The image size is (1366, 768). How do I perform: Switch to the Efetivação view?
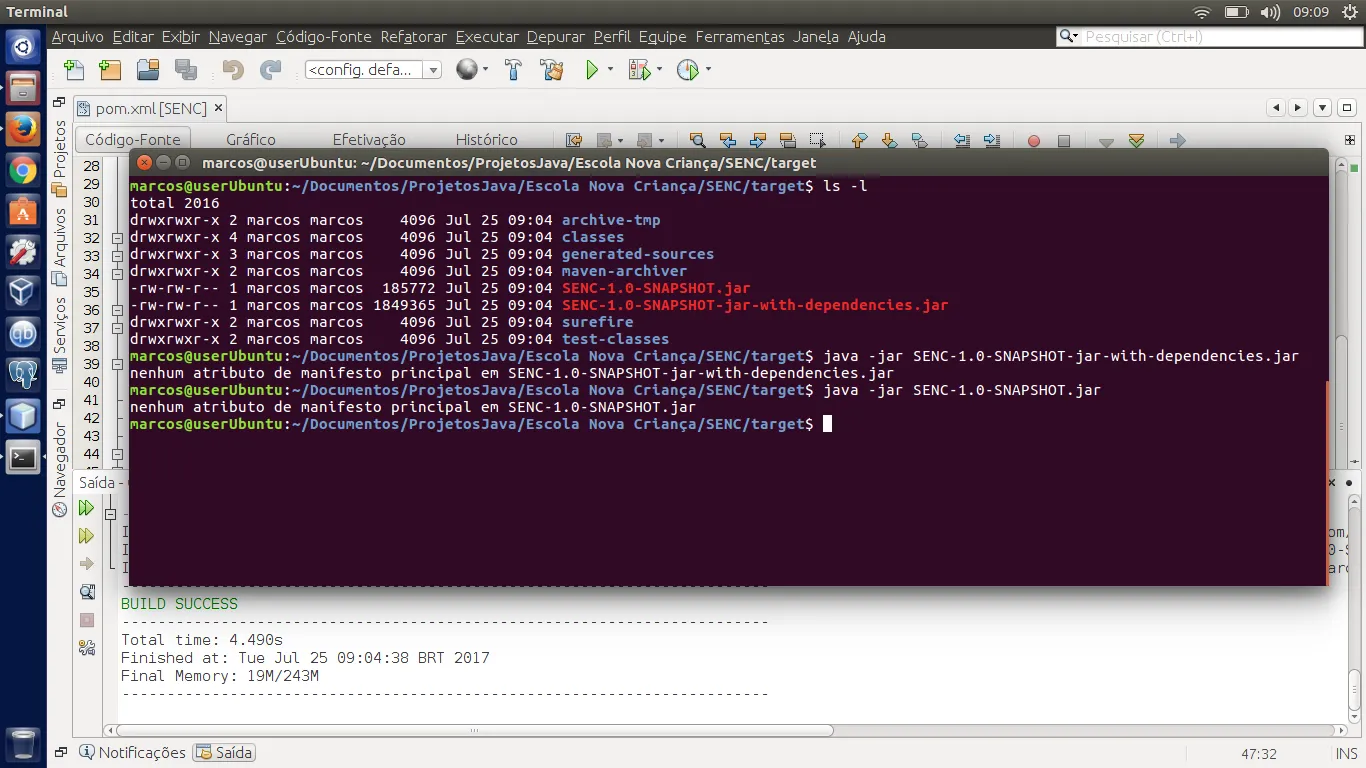[x=369, y=140]
